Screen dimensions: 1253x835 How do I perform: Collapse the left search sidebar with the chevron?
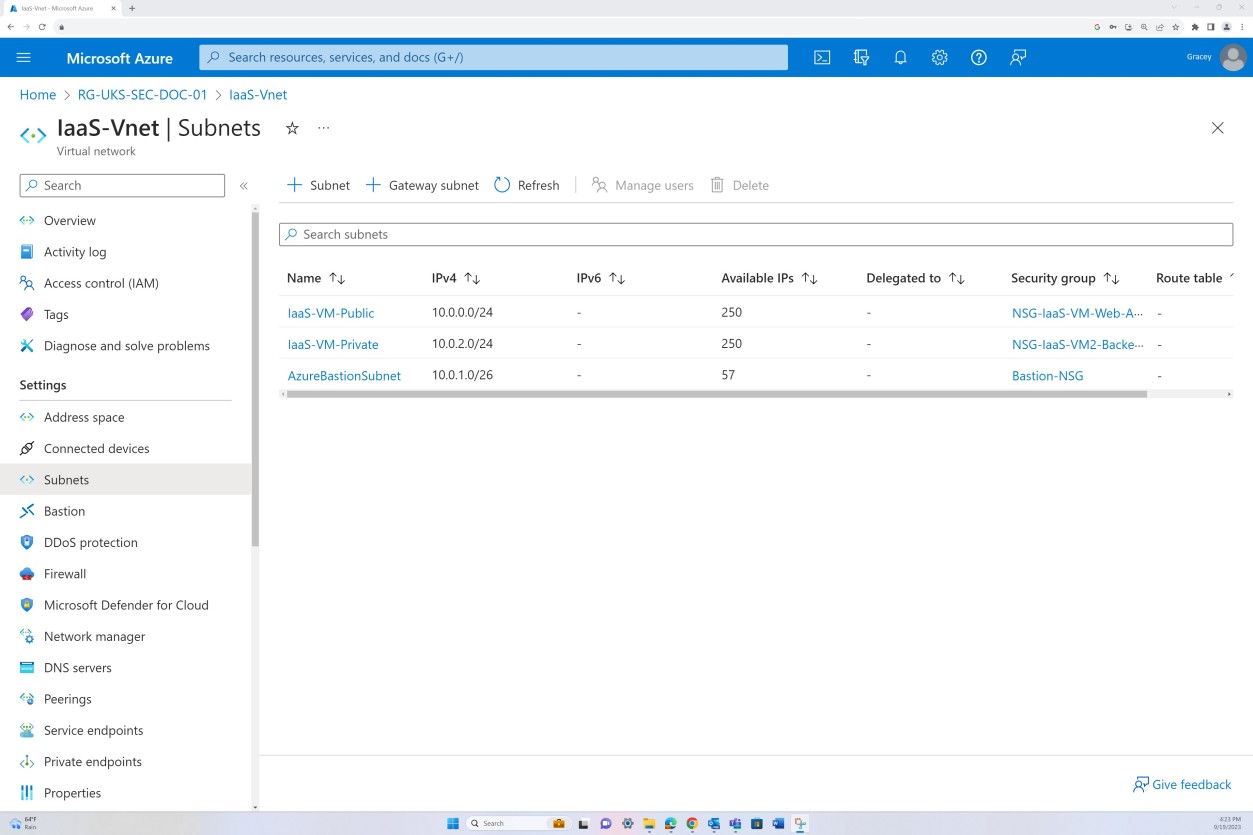pos(243,185)
